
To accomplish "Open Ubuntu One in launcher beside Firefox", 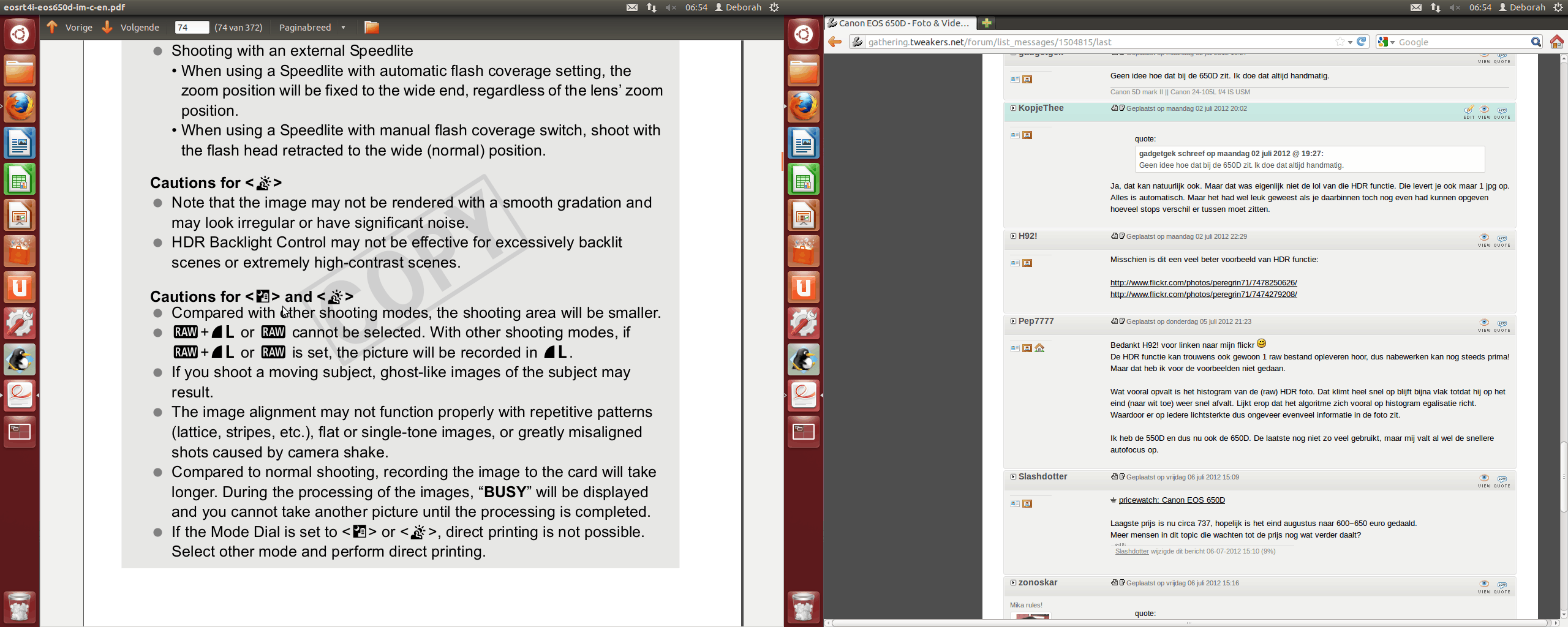I will coord(804,287).
